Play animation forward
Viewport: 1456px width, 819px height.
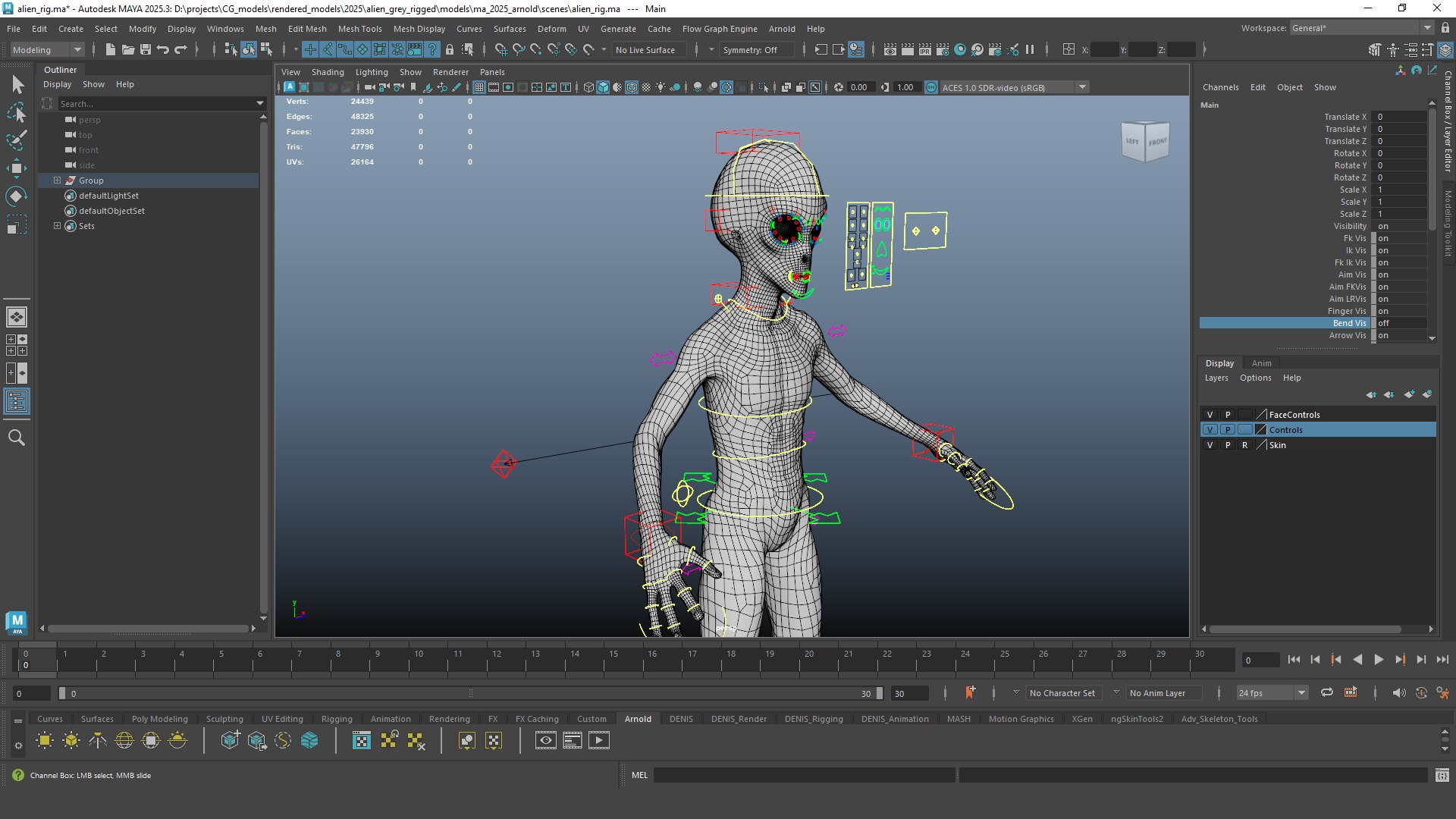tap(1379, 660)
